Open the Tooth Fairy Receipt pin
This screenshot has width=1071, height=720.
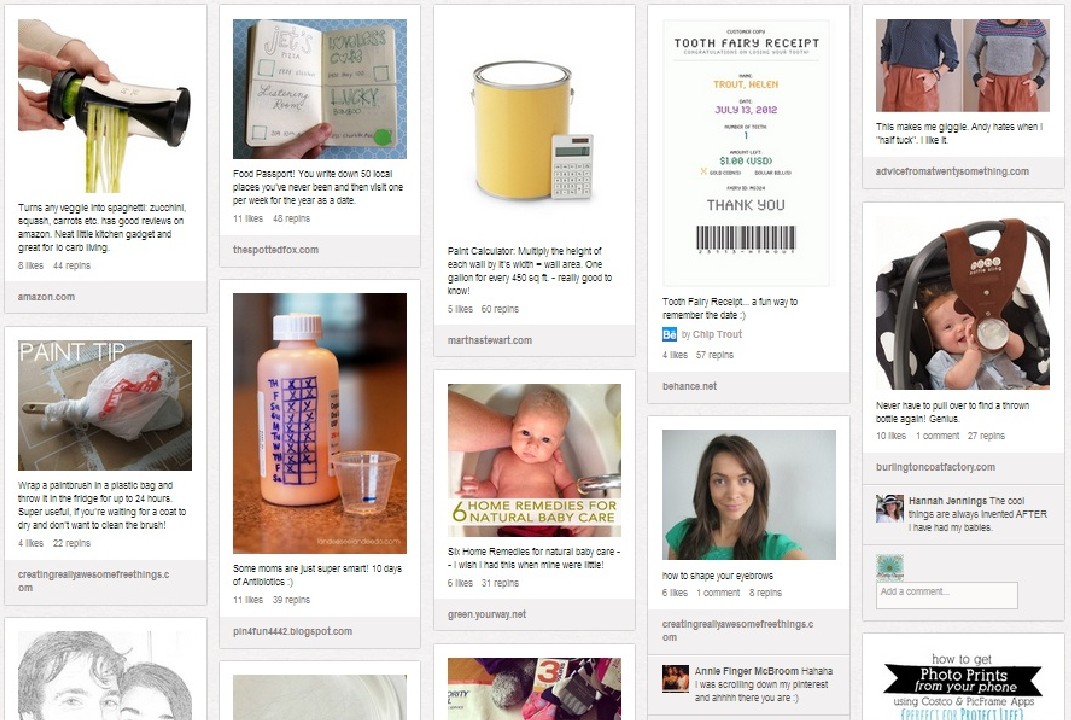point(746,152)
